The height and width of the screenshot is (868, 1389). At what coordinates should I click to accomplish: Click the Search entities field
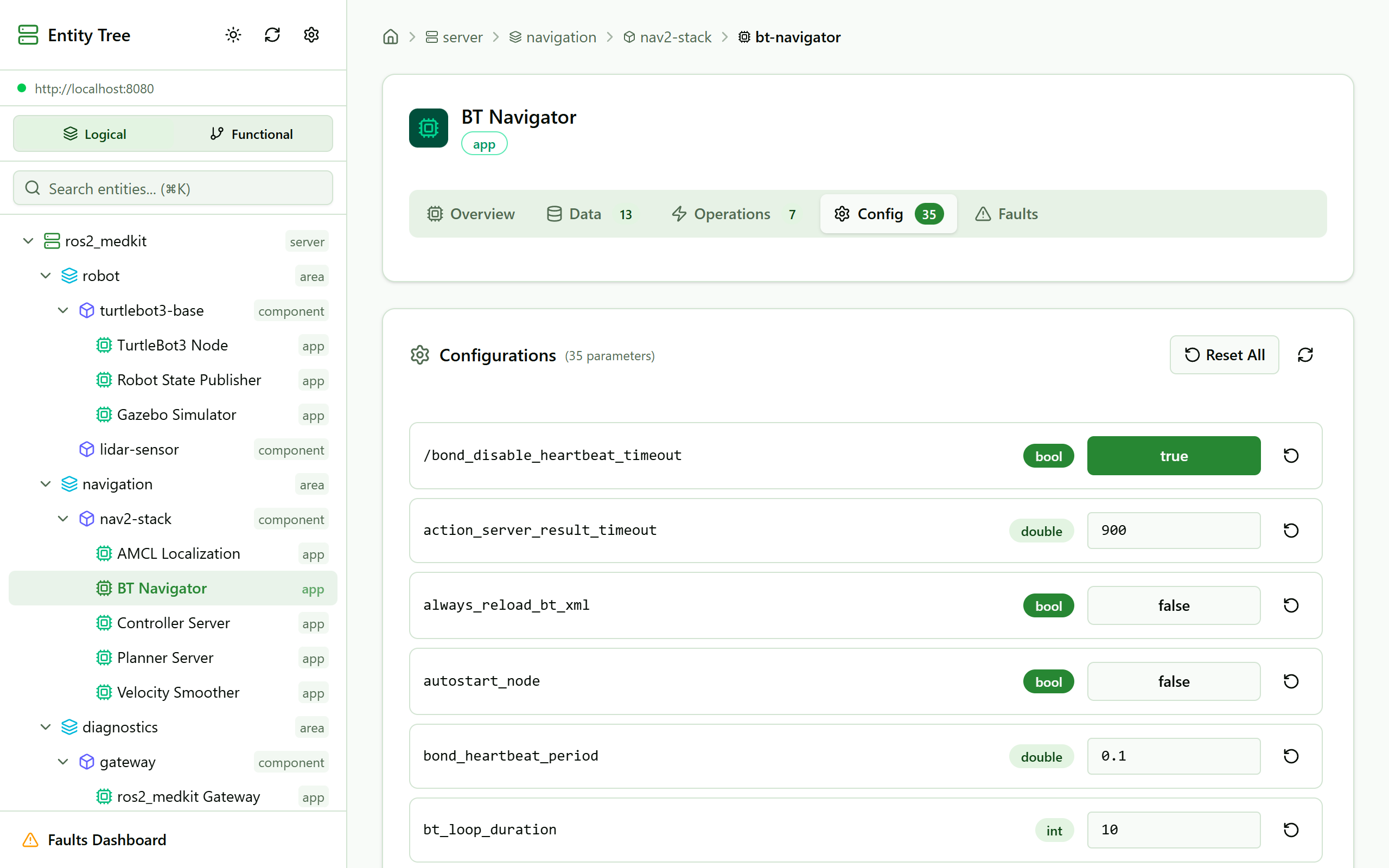pyautogui.click(x=173, y=188)
